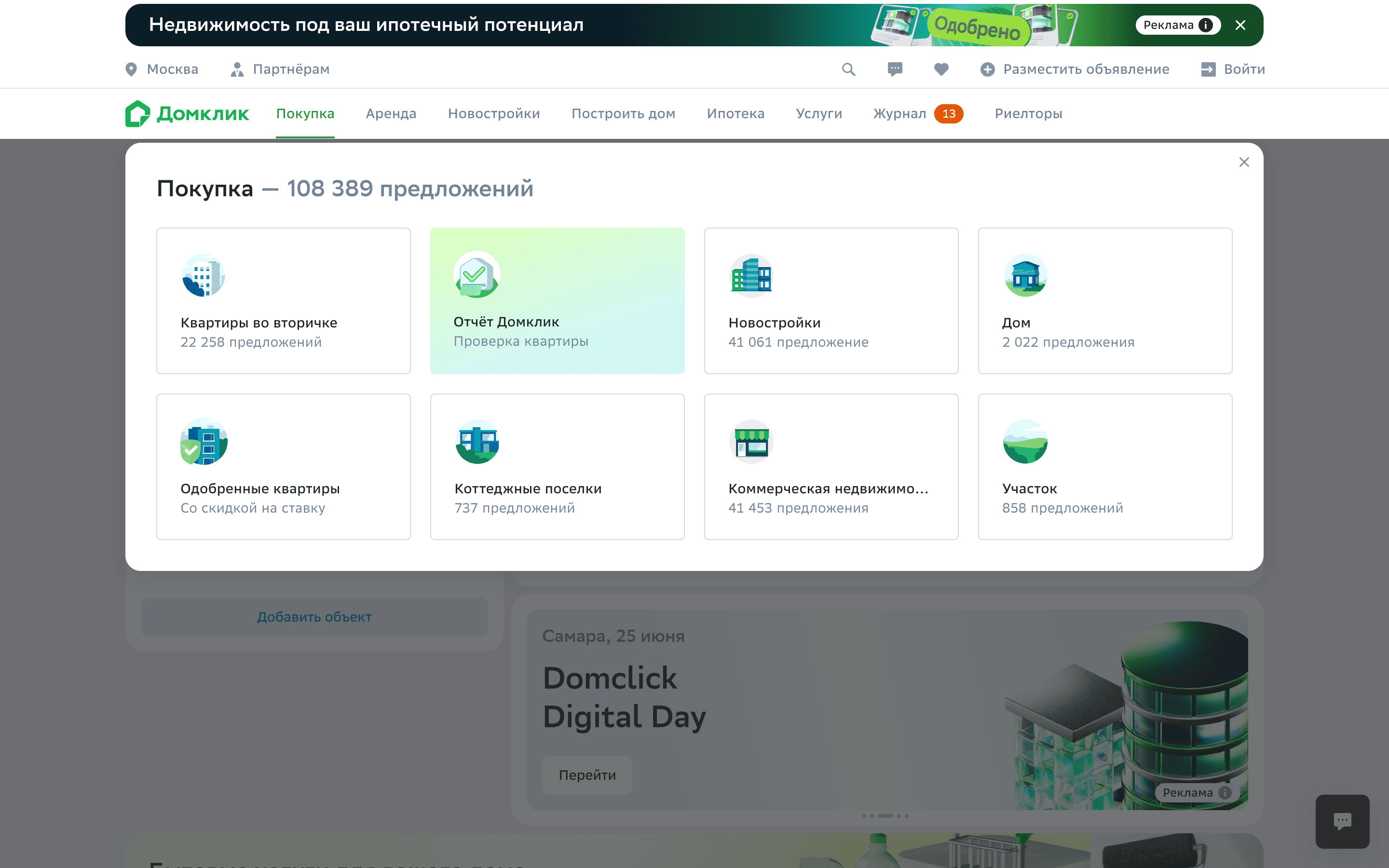Click Разместить объявление
1389x868 pixels.
tap(1086, 69)
